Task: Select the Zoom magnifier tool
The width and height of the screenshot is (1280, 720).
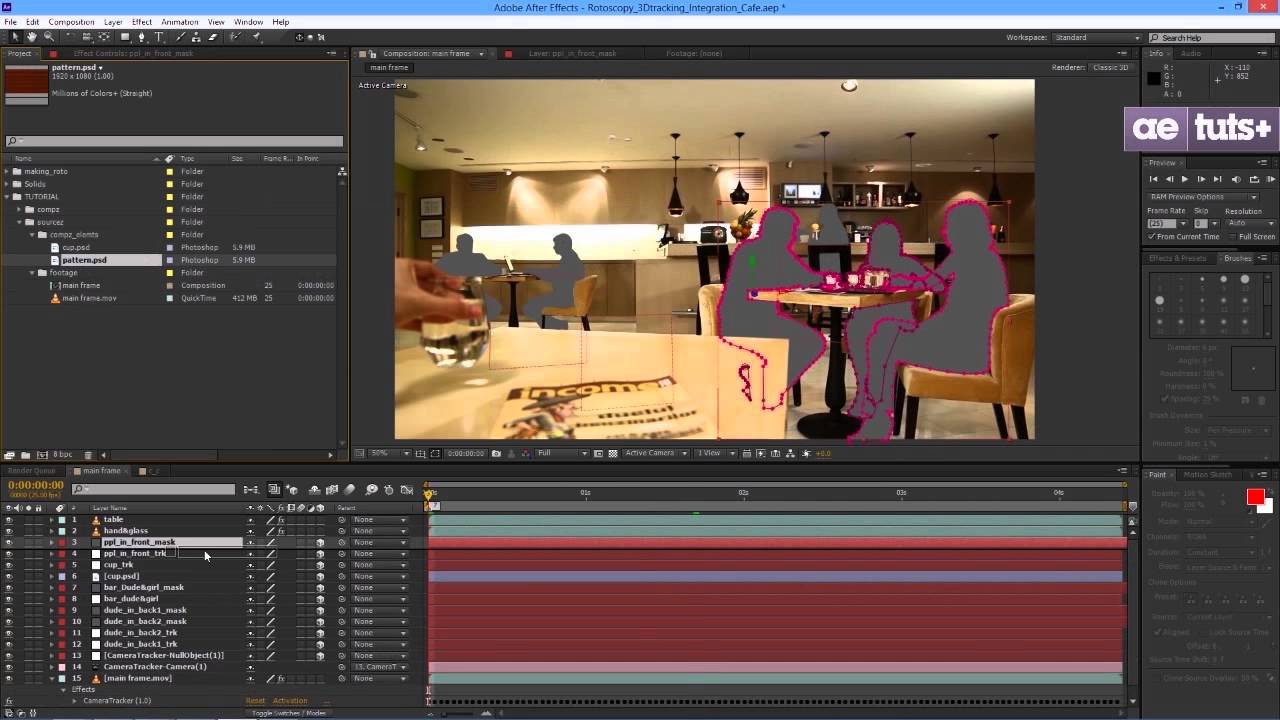Action: click(x=48, y=37)
